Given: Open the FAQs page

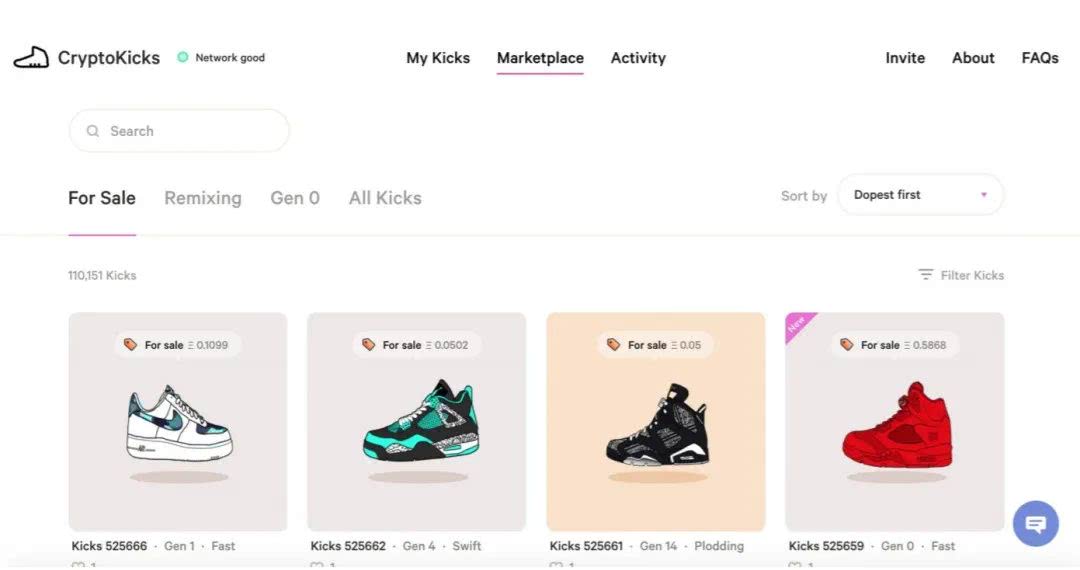Looking at the screenshot, I should click(x=1040, y=58).
